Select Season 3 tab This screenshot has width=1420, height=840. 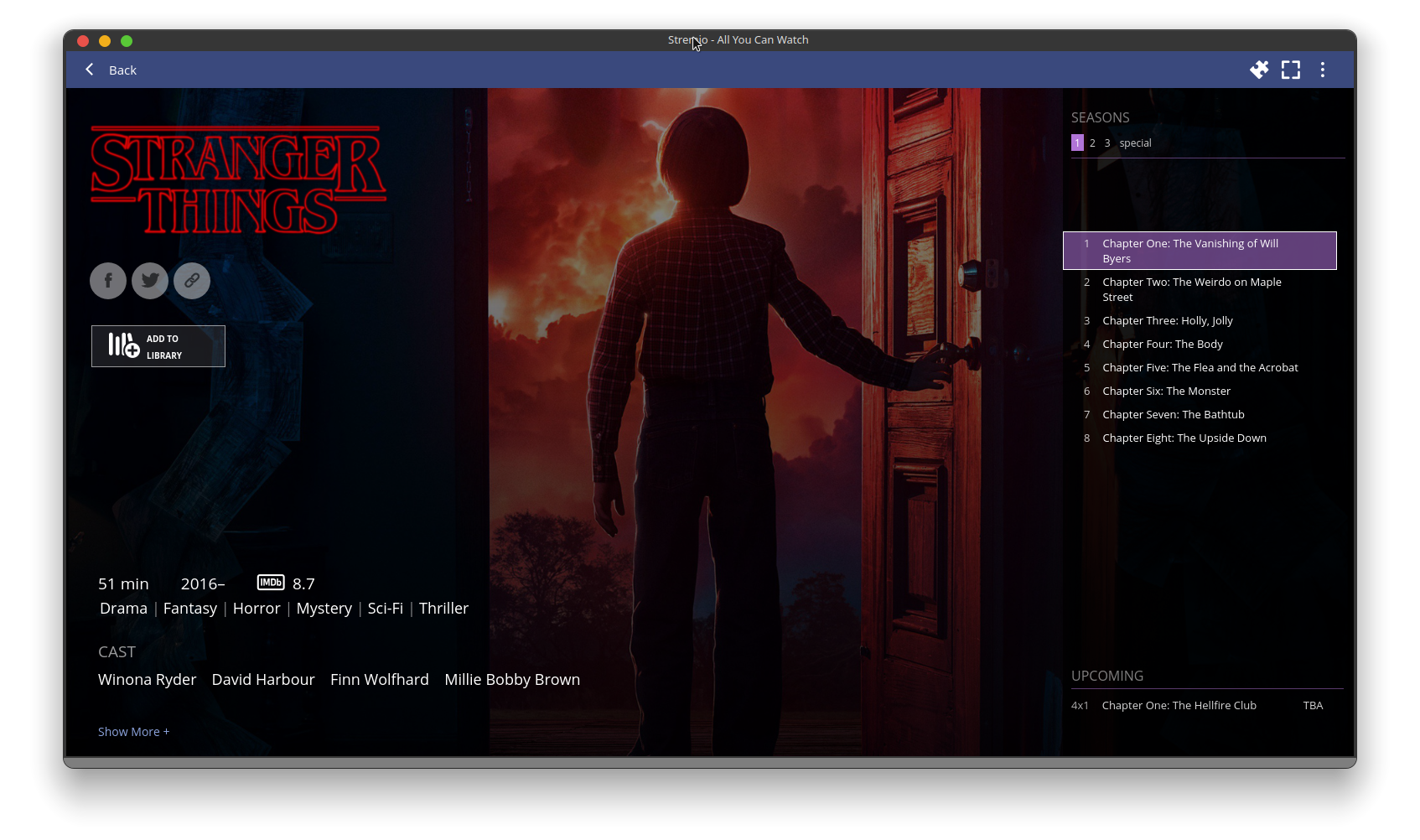click(1107, 143)
